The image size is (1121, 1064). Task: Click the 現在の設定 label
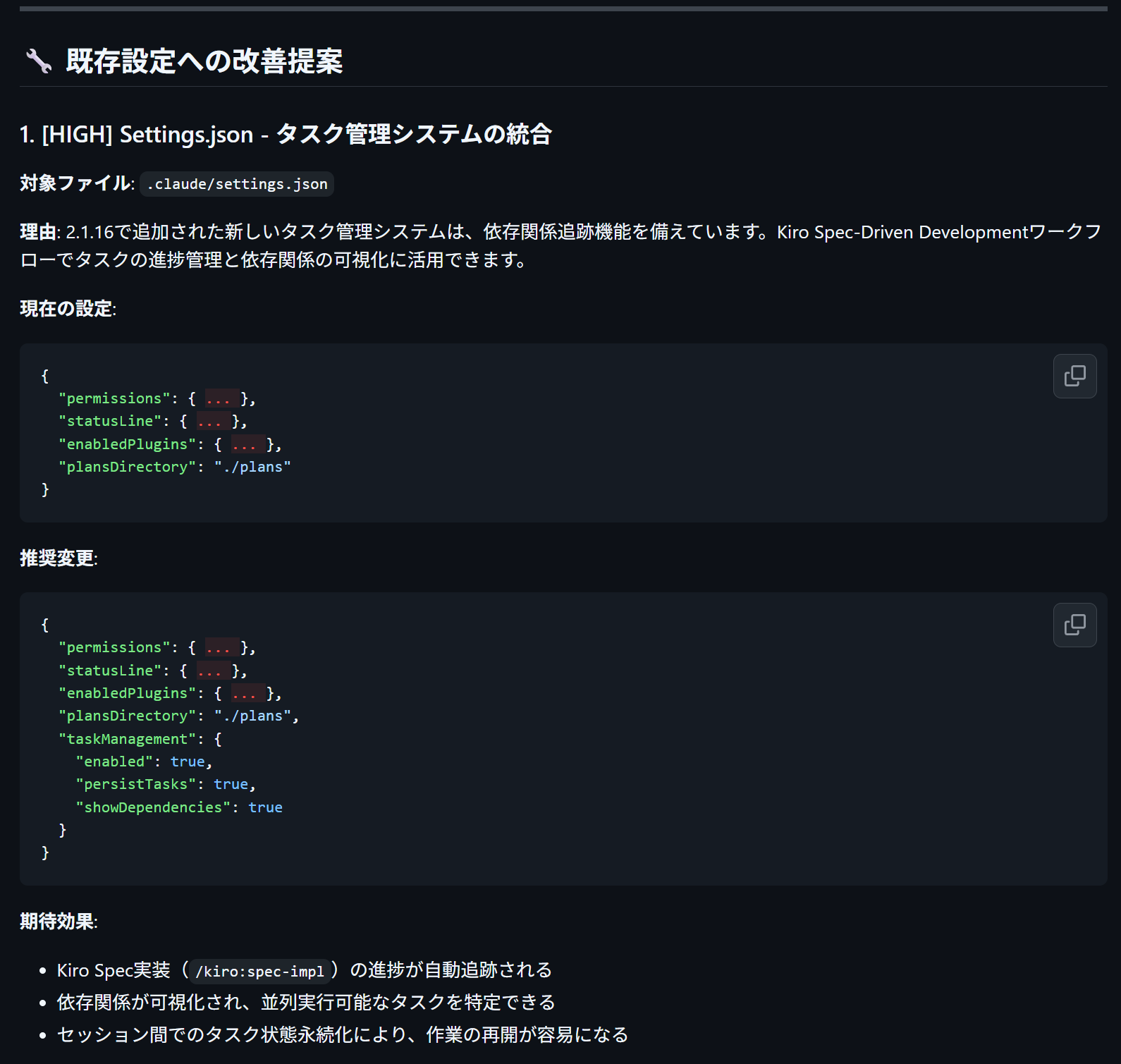coord(66,309)
